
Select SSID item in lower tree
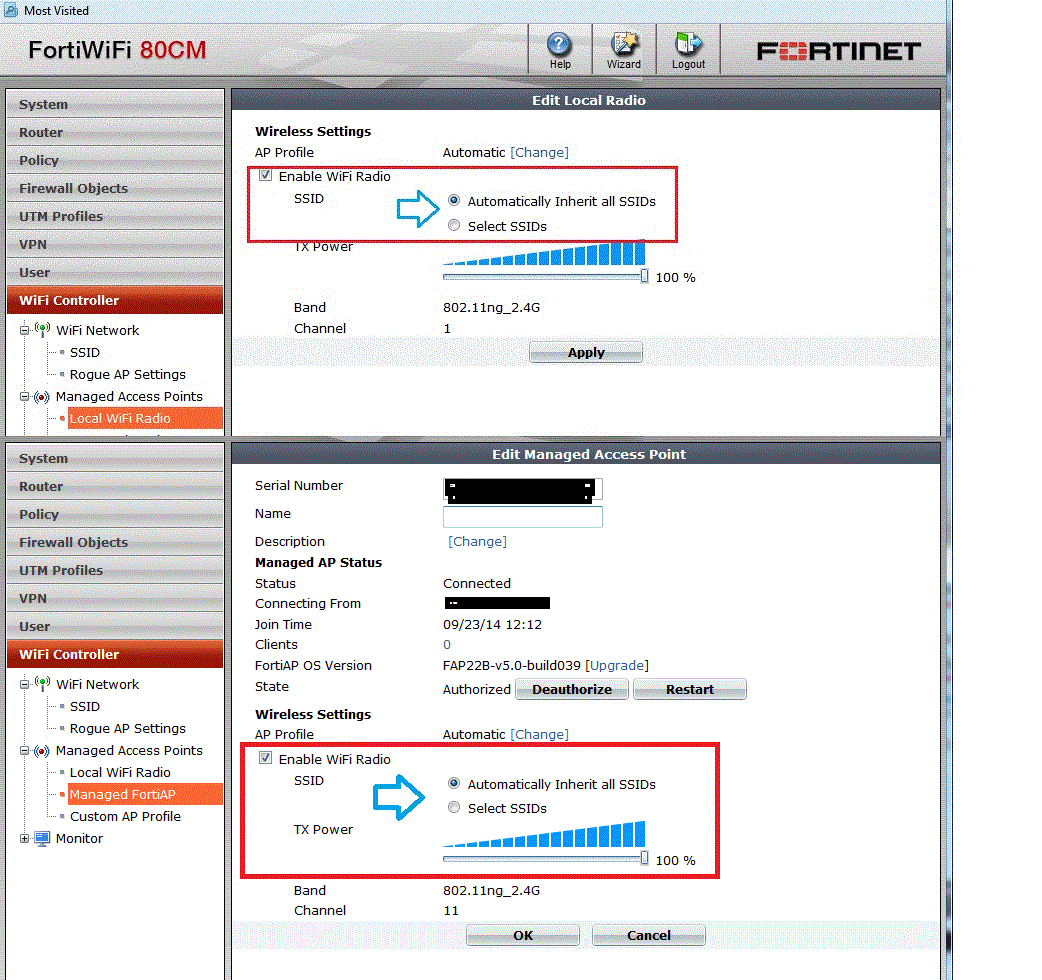tap(84, 706)
